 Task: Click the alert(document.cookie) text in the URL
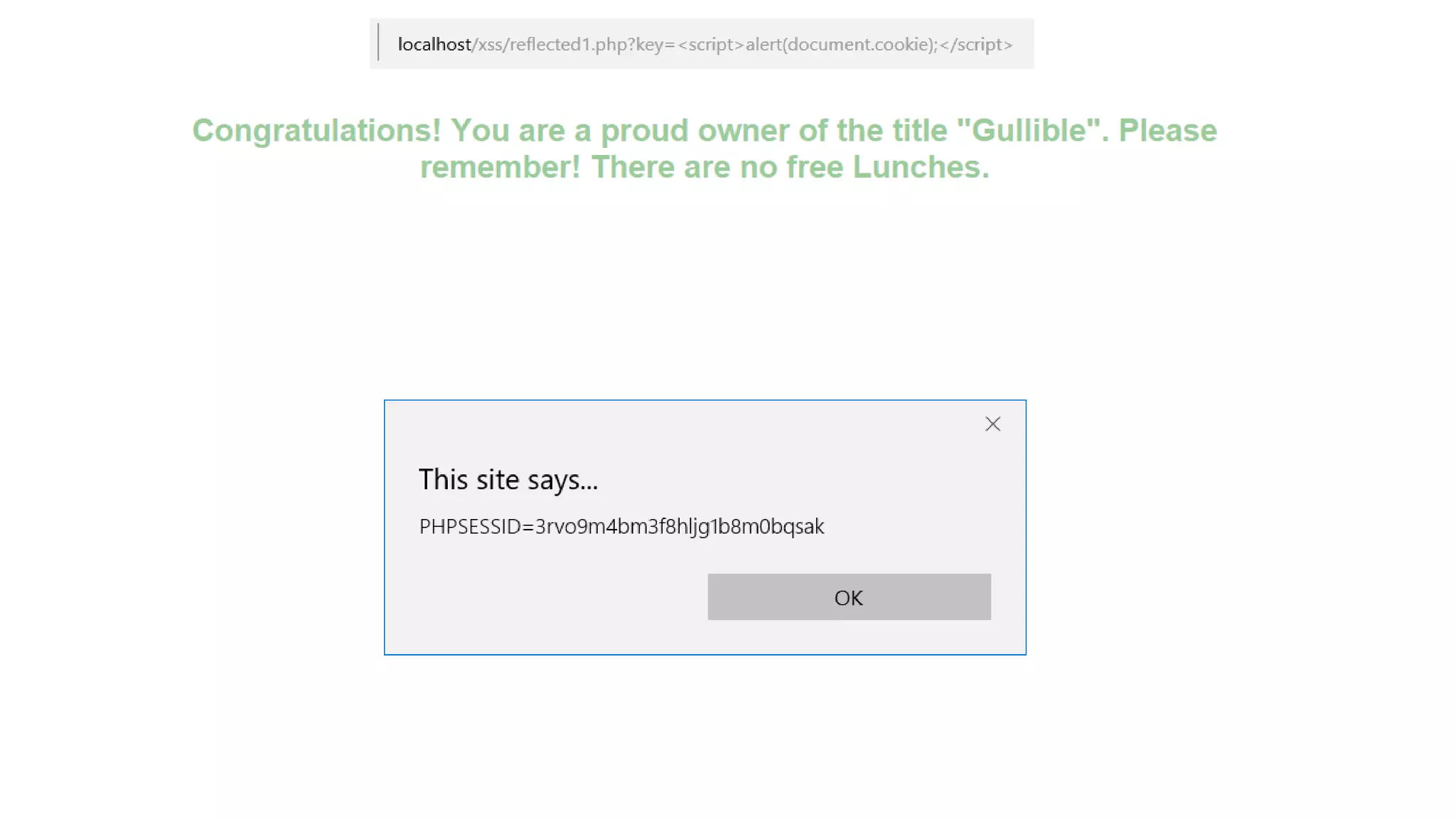coord(839,44)
